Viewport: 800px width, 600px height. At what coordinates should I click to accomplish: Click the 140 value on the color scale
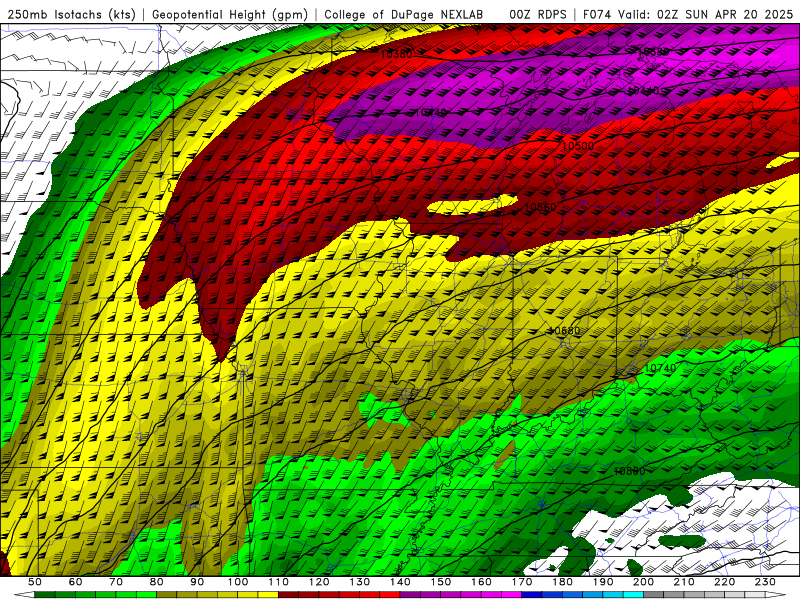coord(400,582)
